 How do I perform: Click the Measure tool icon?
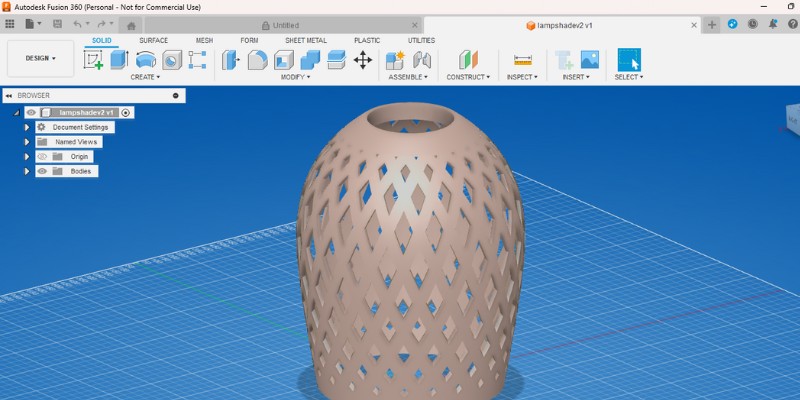(x=522, y=60)
